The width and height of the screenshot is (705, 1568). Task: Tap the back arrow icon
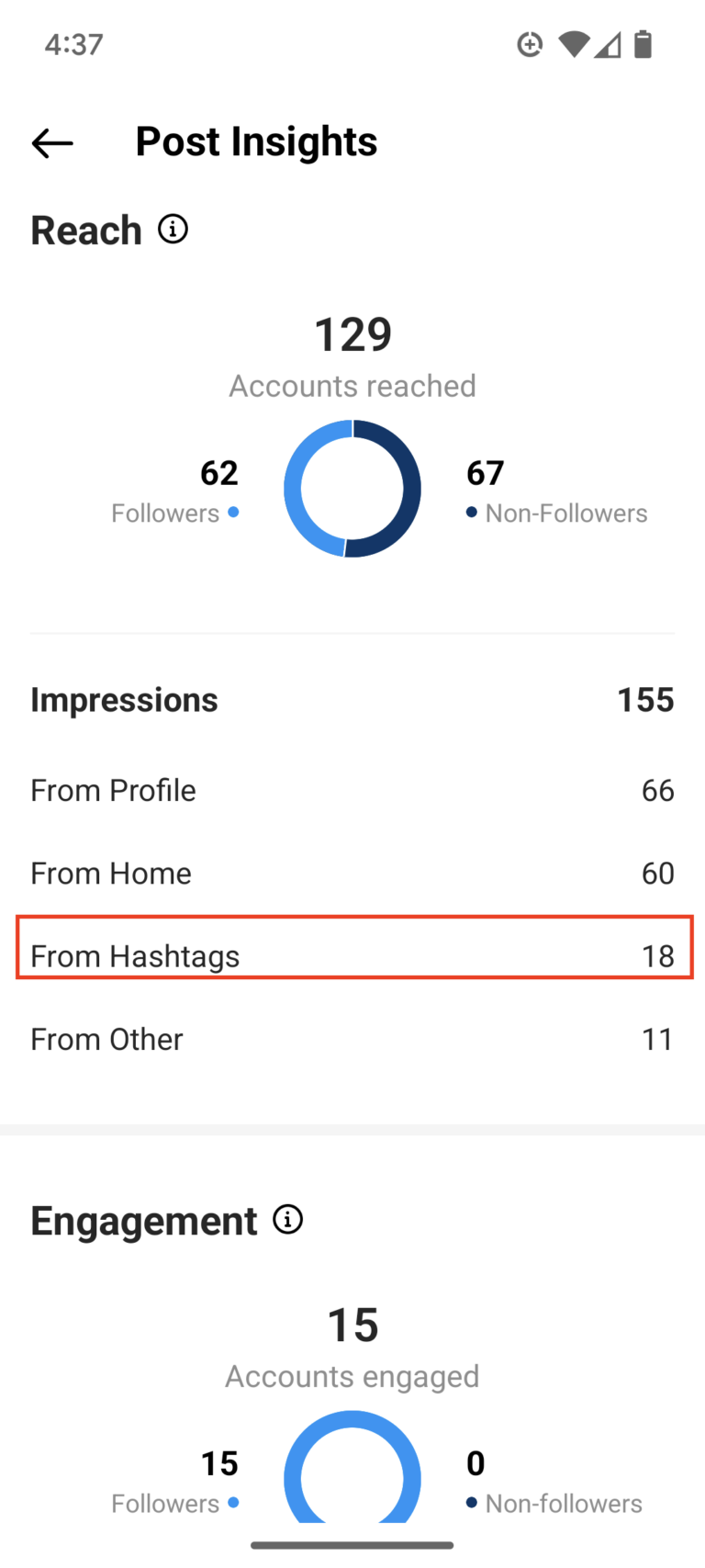pos(52,143)
